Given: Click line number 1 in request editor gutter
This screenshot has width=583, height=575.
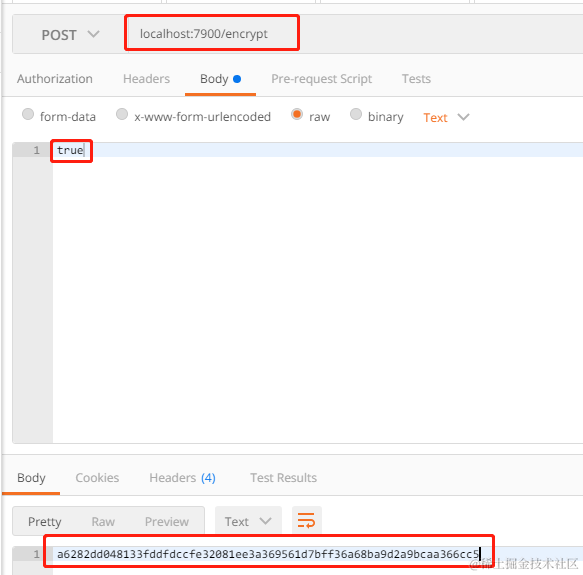Looking at the screenshot, I should (36, 150).
